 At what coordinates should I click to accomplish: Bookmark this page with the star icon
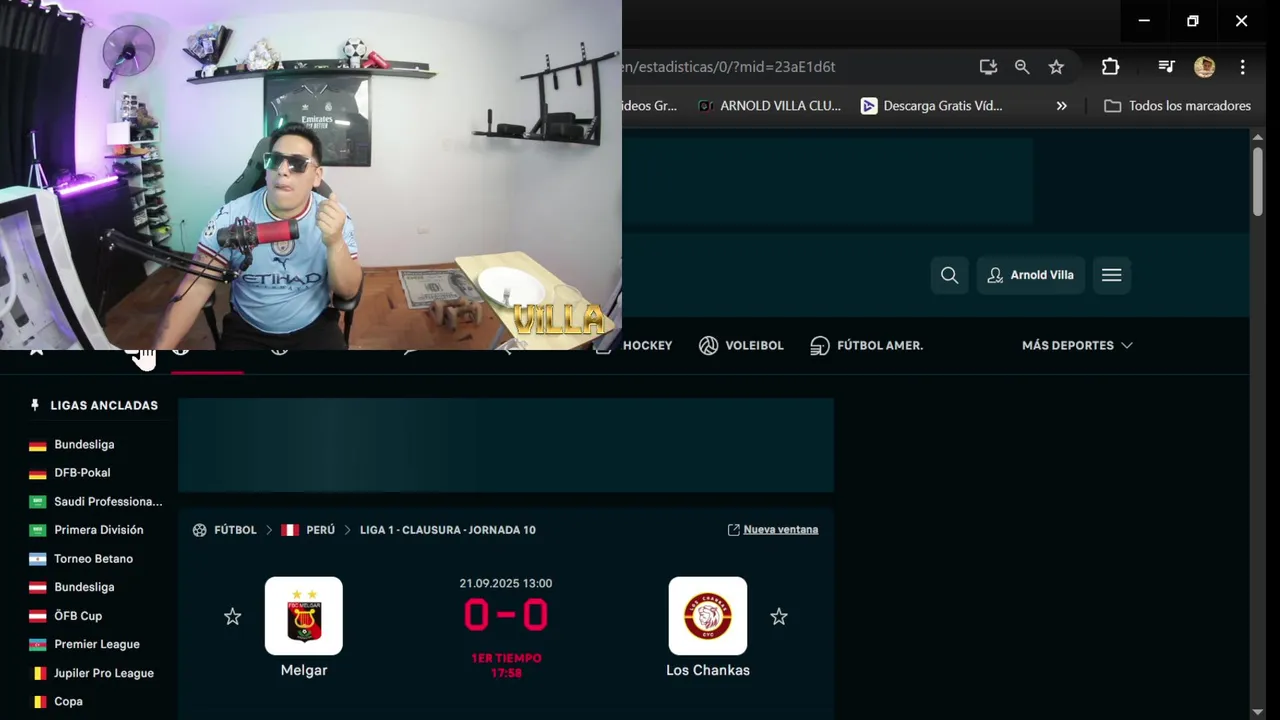coord(1056,67)
